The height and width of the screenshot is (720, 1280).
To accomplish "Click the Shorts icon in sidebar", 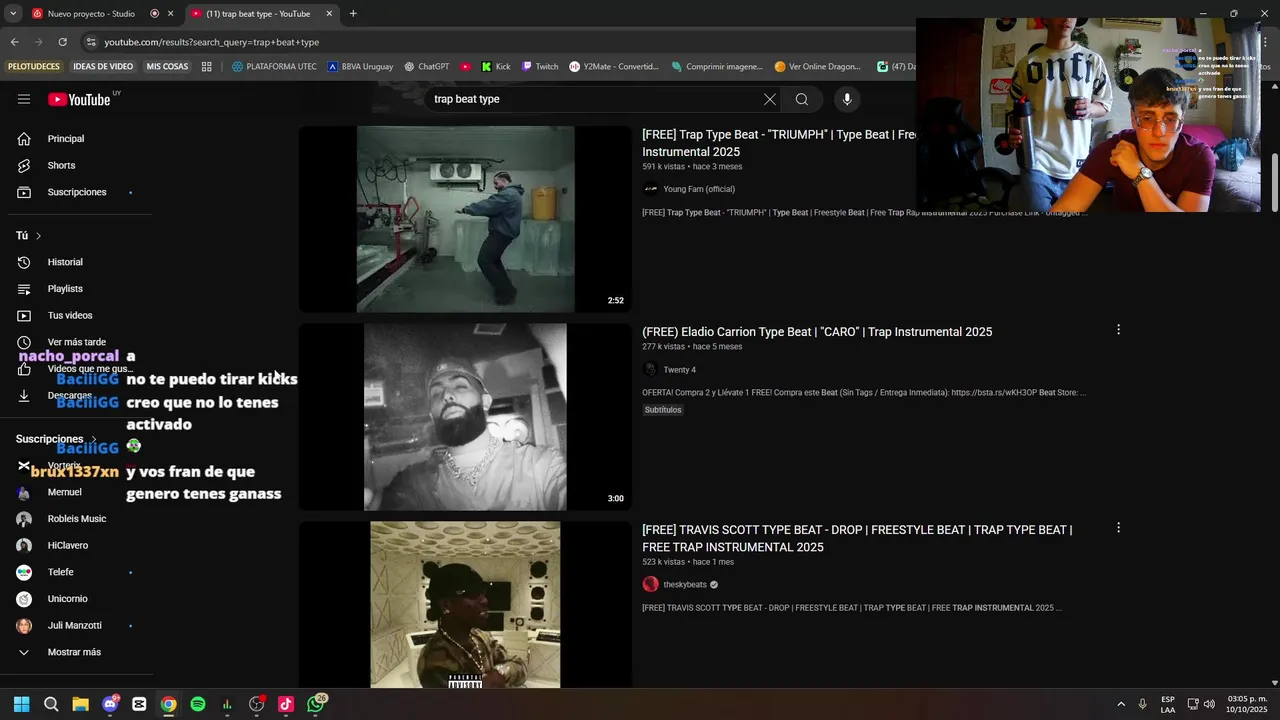I will (x=24, y=165).
